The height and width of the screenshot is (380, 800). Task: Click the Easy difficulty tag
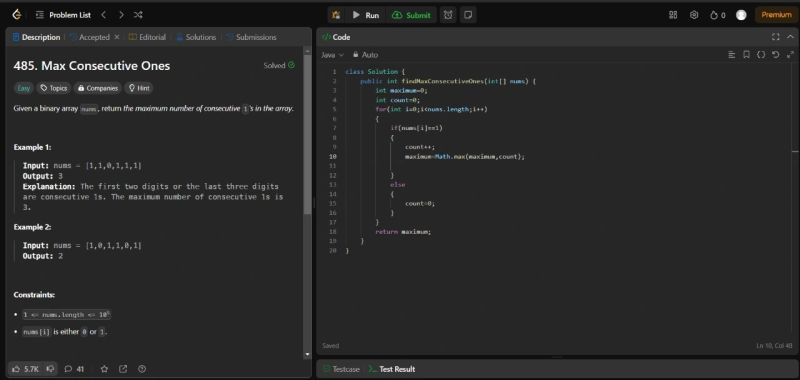tap(23, 88)
